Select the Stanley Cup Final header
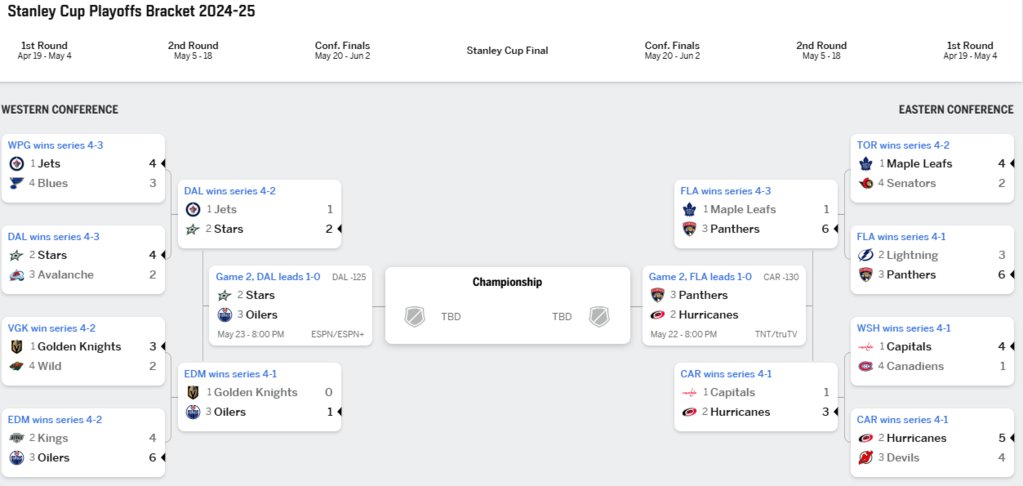This screenshot has height=486, width=1023. [508, 50]
